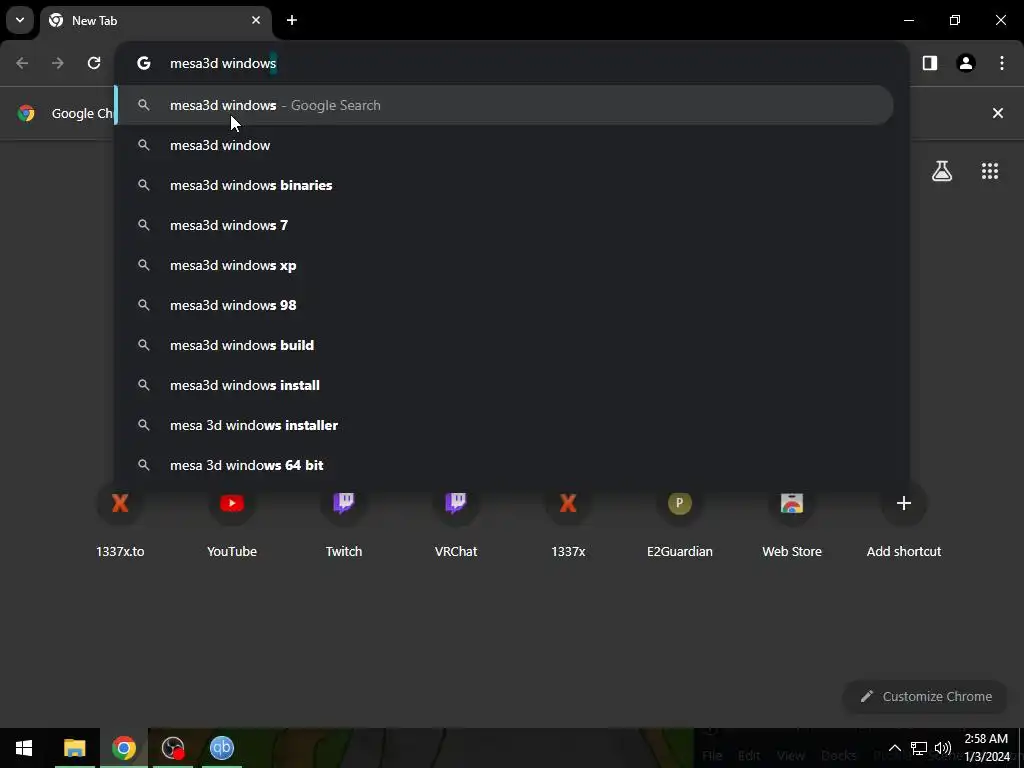This screenshot has height=768, width=1024.
Task: Choose suggestion mesa 3d windows 64 bit
Action: pos(504,465)
